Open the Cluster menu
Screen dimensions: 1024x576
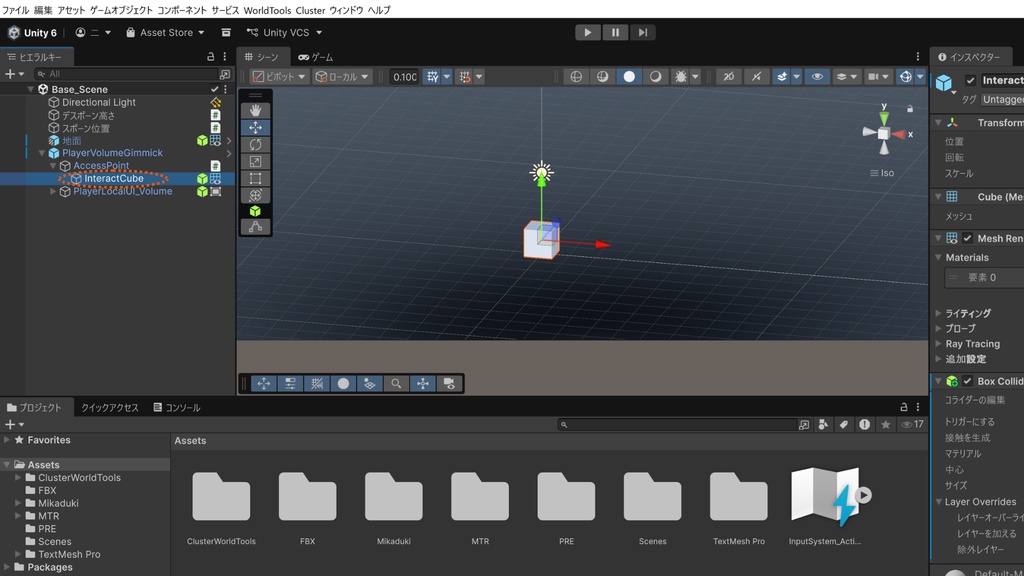point(310,10)
